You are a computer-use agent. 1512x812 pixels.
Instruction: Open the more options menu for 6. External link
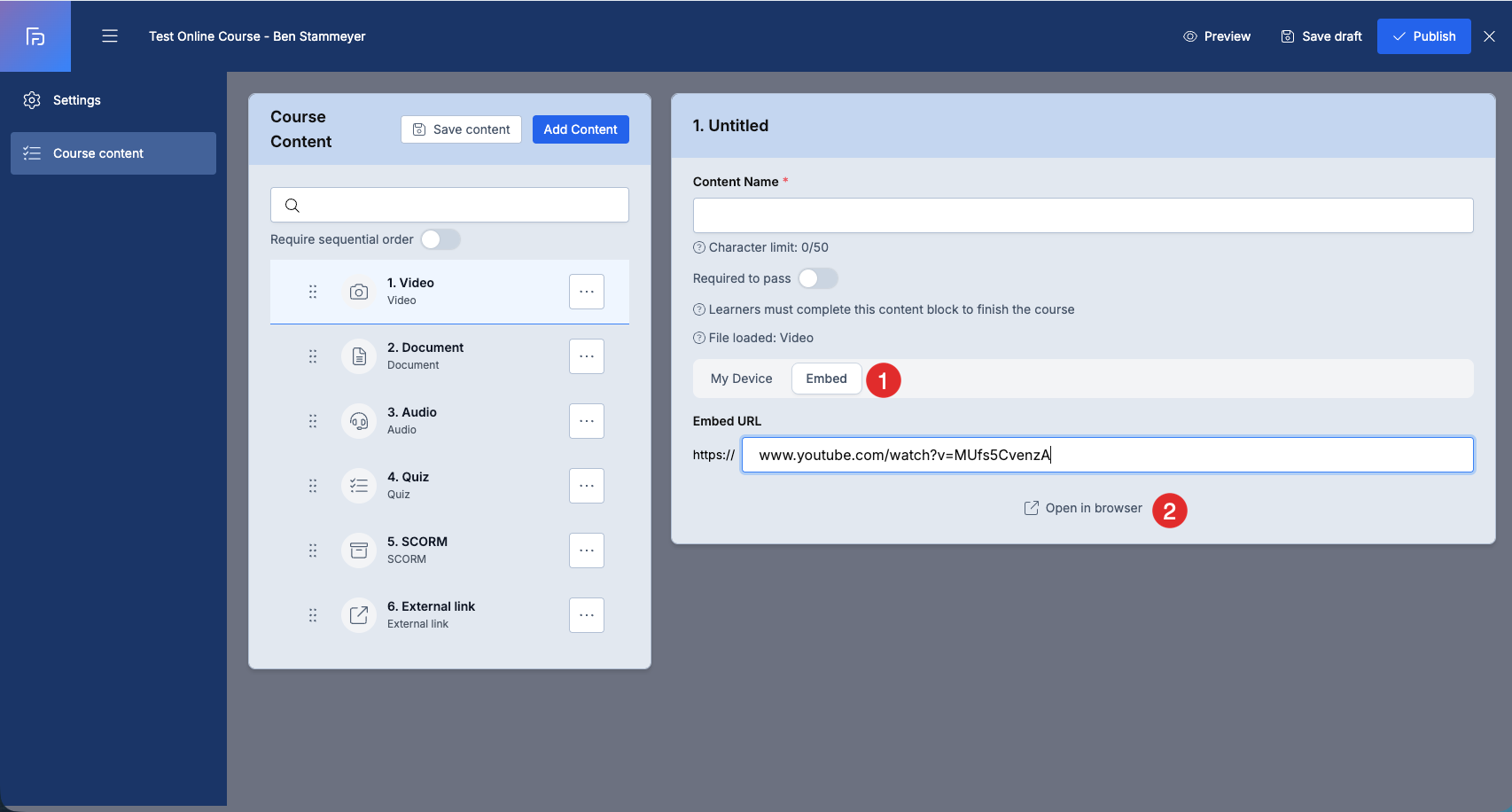[587, 615]
